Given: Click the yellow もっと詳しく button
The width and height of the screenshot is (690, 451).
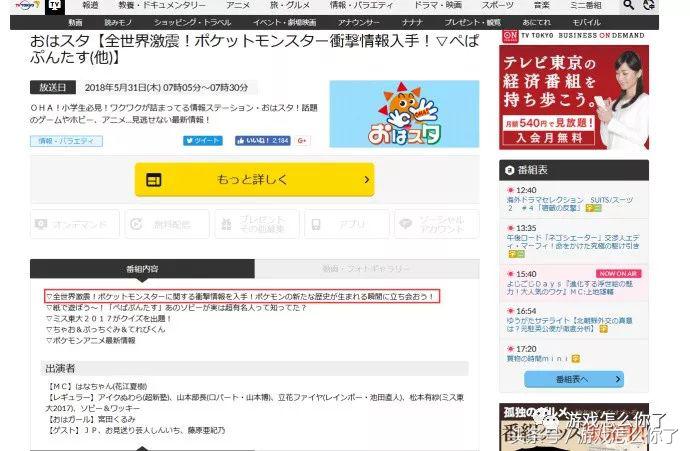Looking at the screenshot, I should click(254, 180).
